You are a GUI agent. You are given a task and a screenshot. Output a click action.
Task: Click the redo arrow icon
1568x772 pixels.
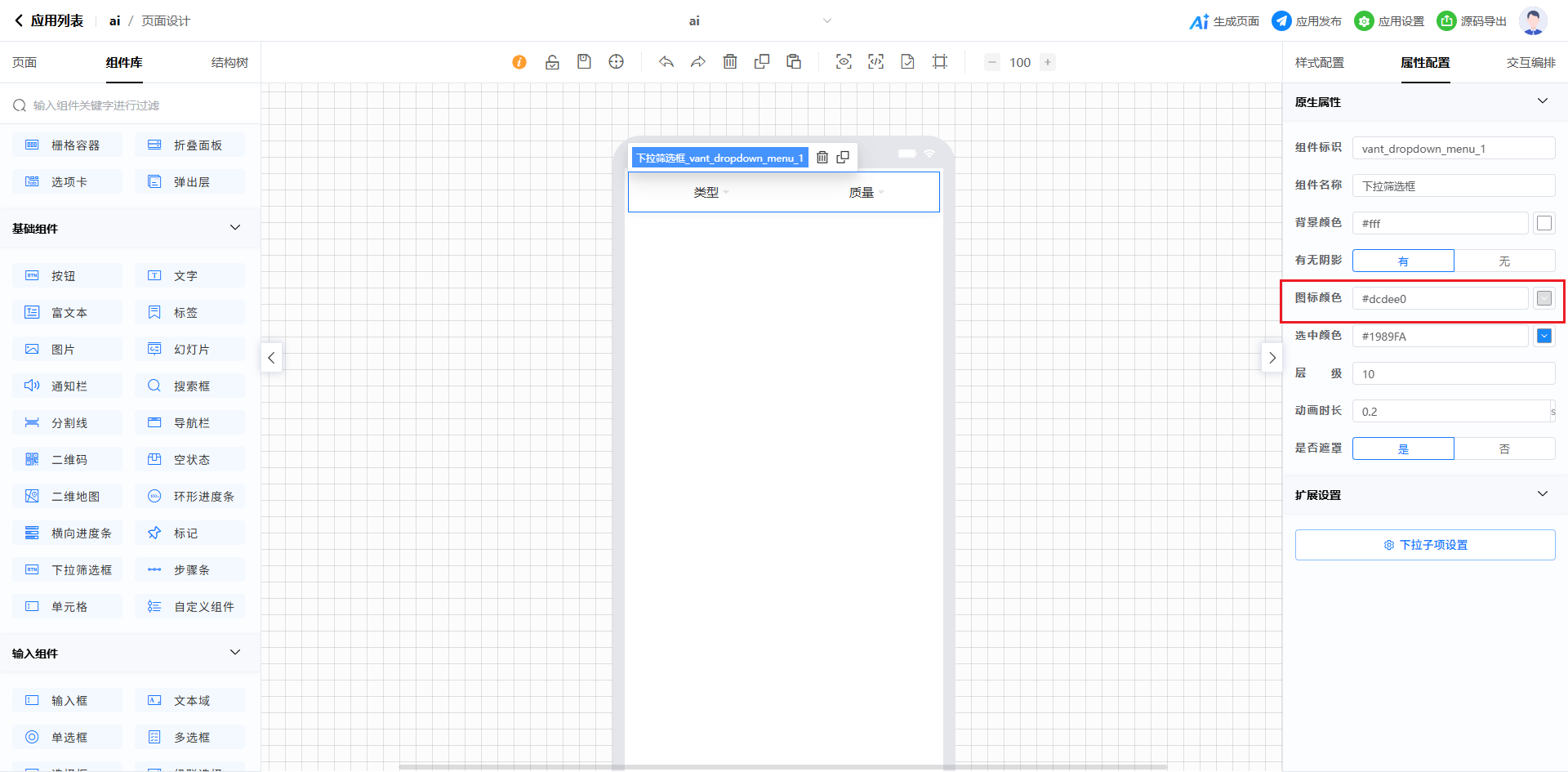698,62
